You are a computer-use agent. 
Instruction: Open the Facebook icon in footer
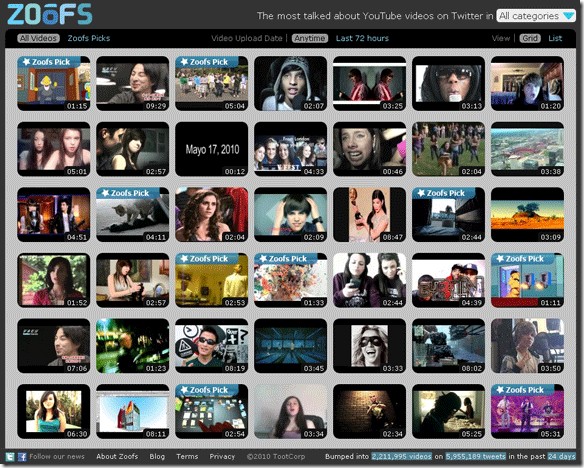22,457
